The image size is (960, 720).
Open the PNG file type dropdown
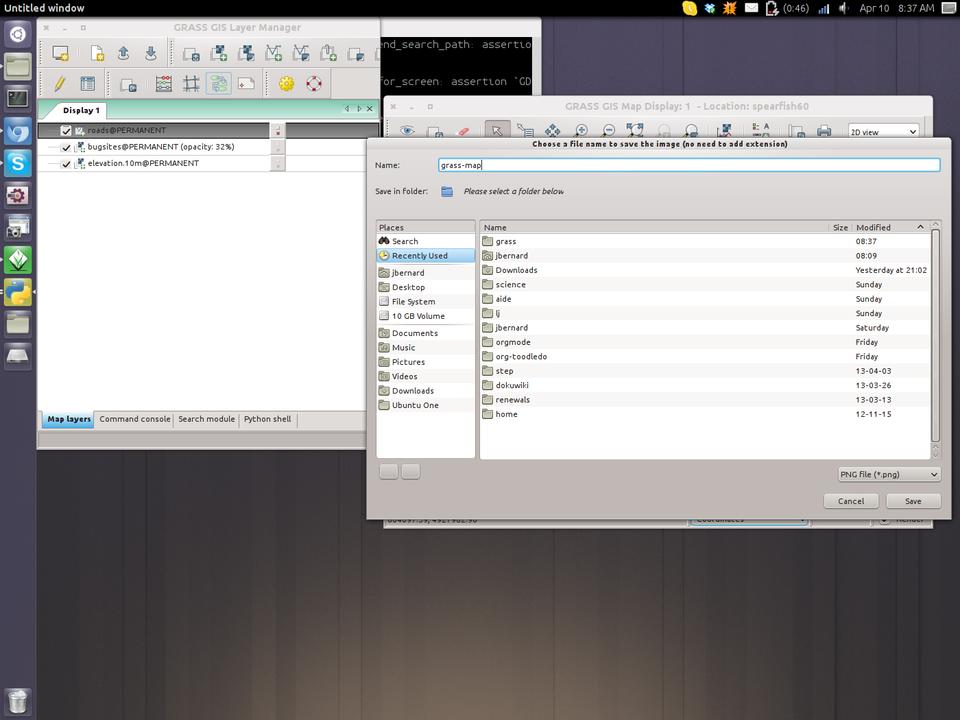[x=889, y=474]
